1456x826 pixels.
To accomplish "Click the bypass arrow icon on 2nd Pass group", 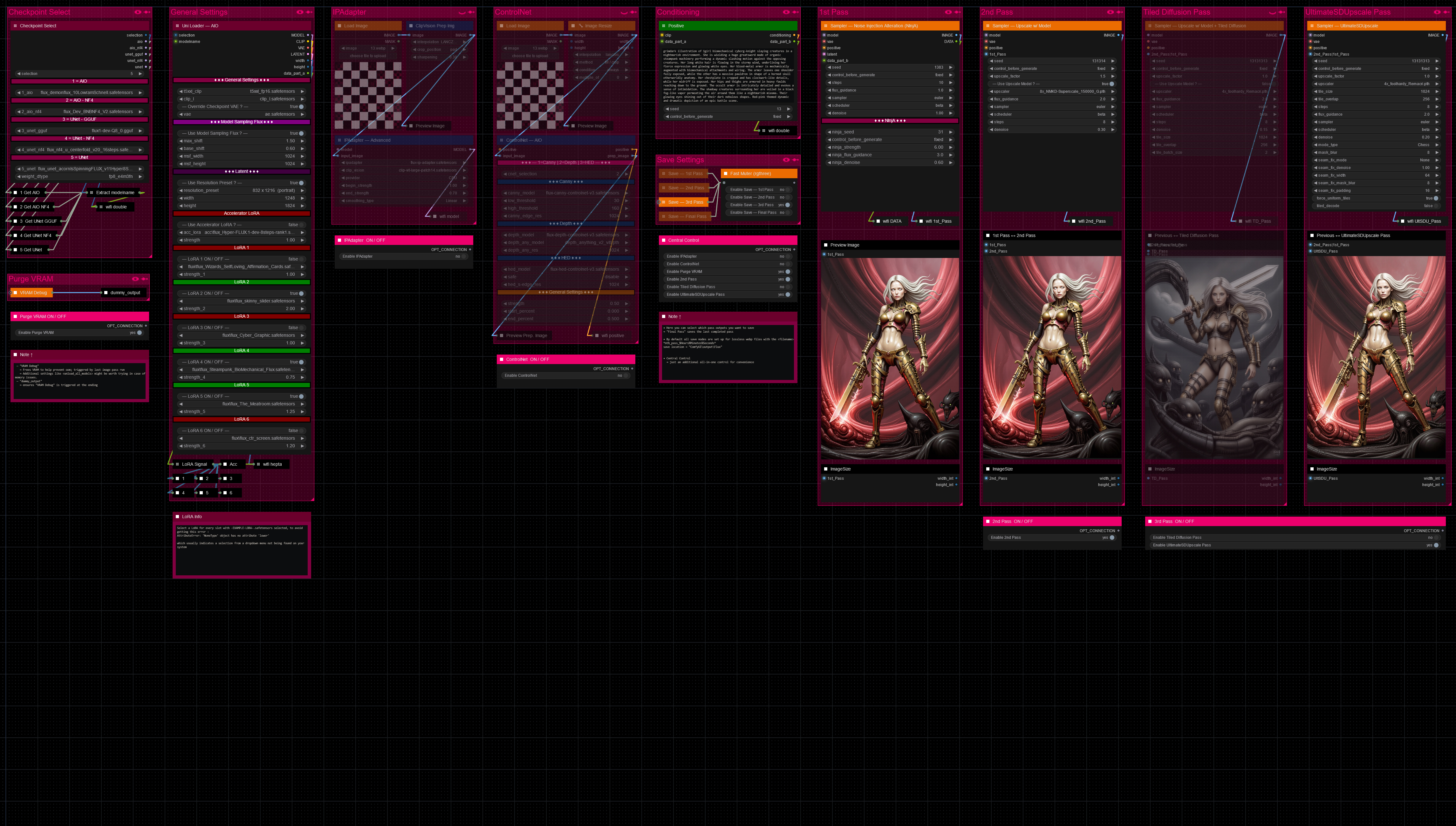I will (1119, 12).
